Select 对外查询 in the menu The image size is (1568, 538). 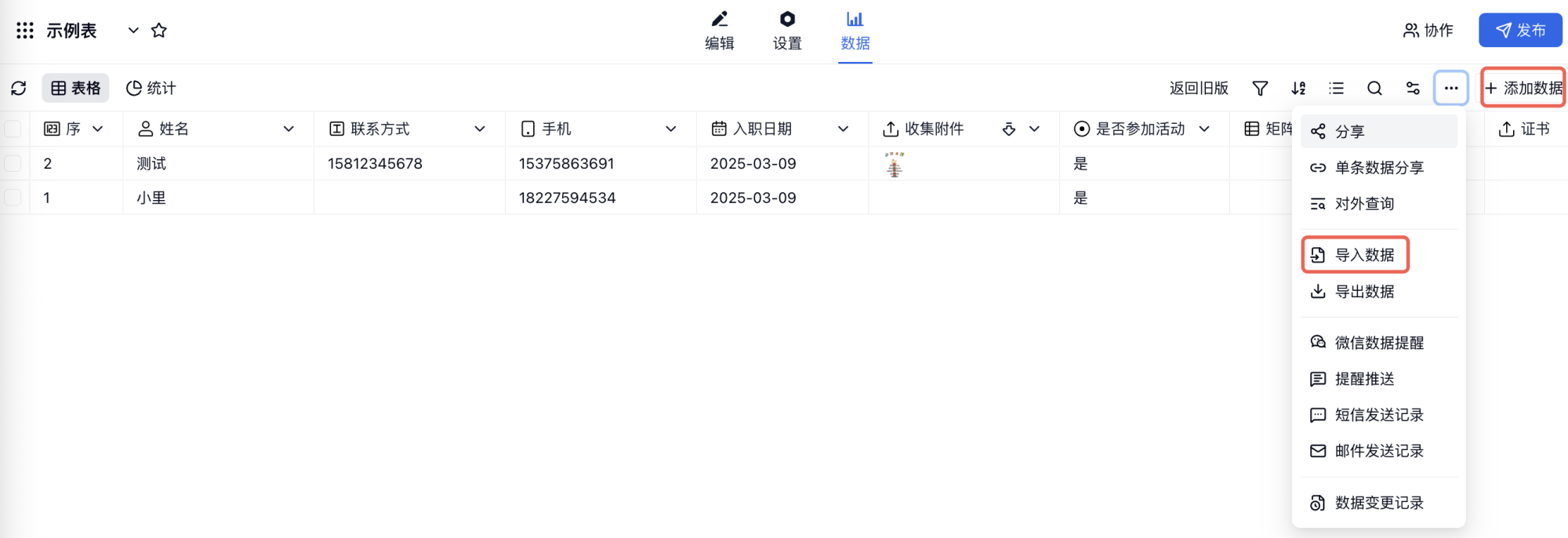[x=1379, y=204]
